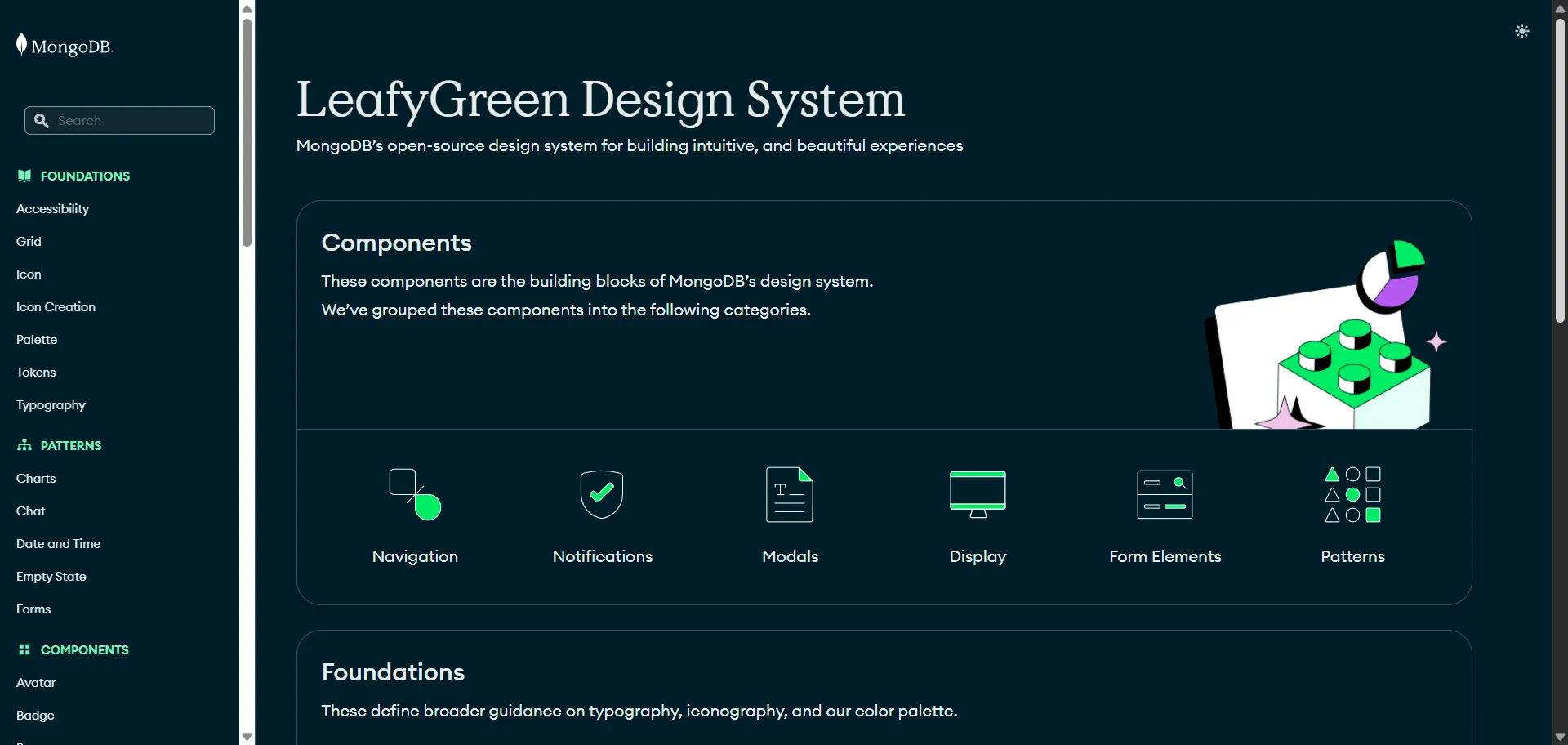Click the Modals category label

point(790,556)
